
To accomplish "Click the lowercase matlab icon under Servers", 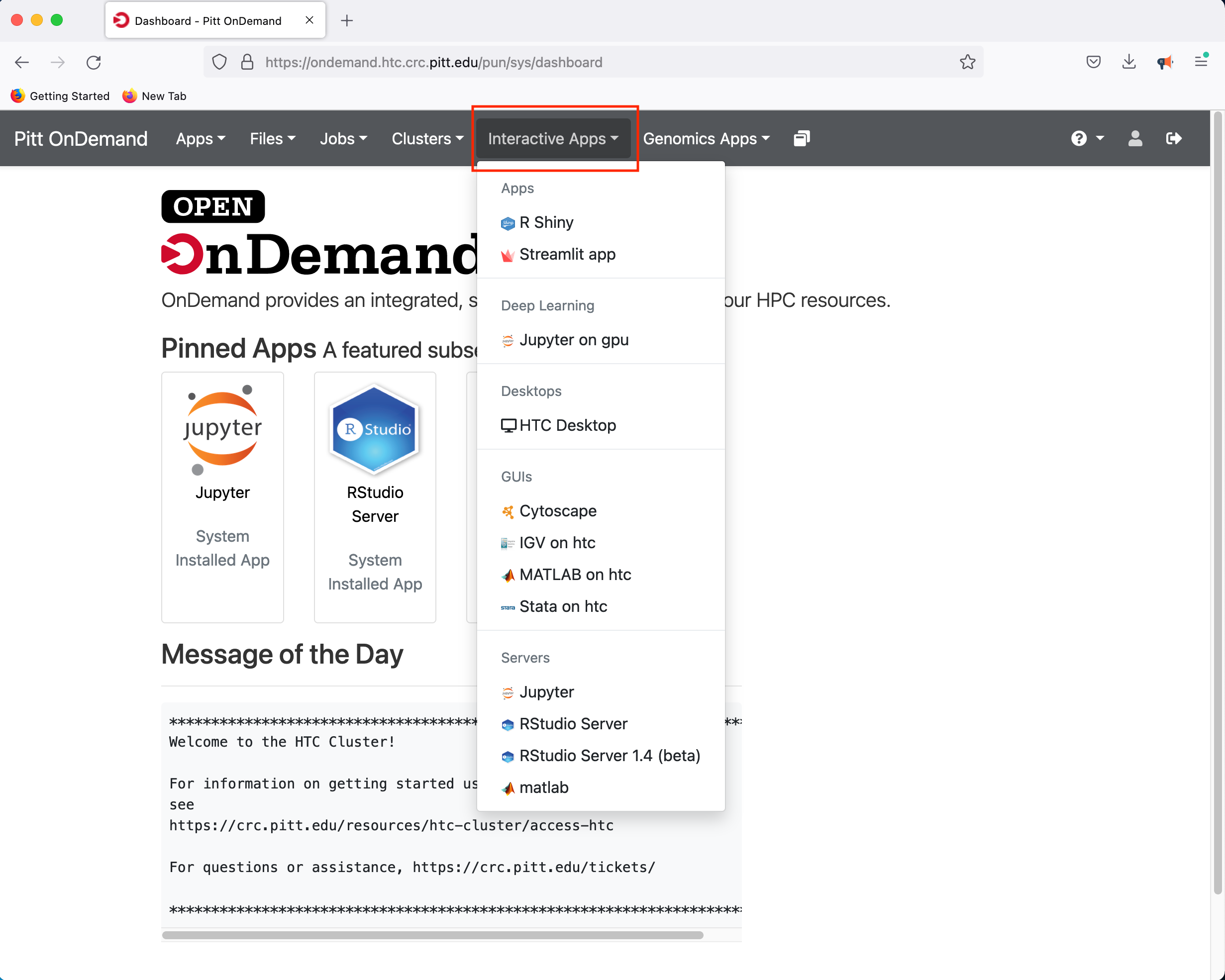I will [x=508, y=788].
